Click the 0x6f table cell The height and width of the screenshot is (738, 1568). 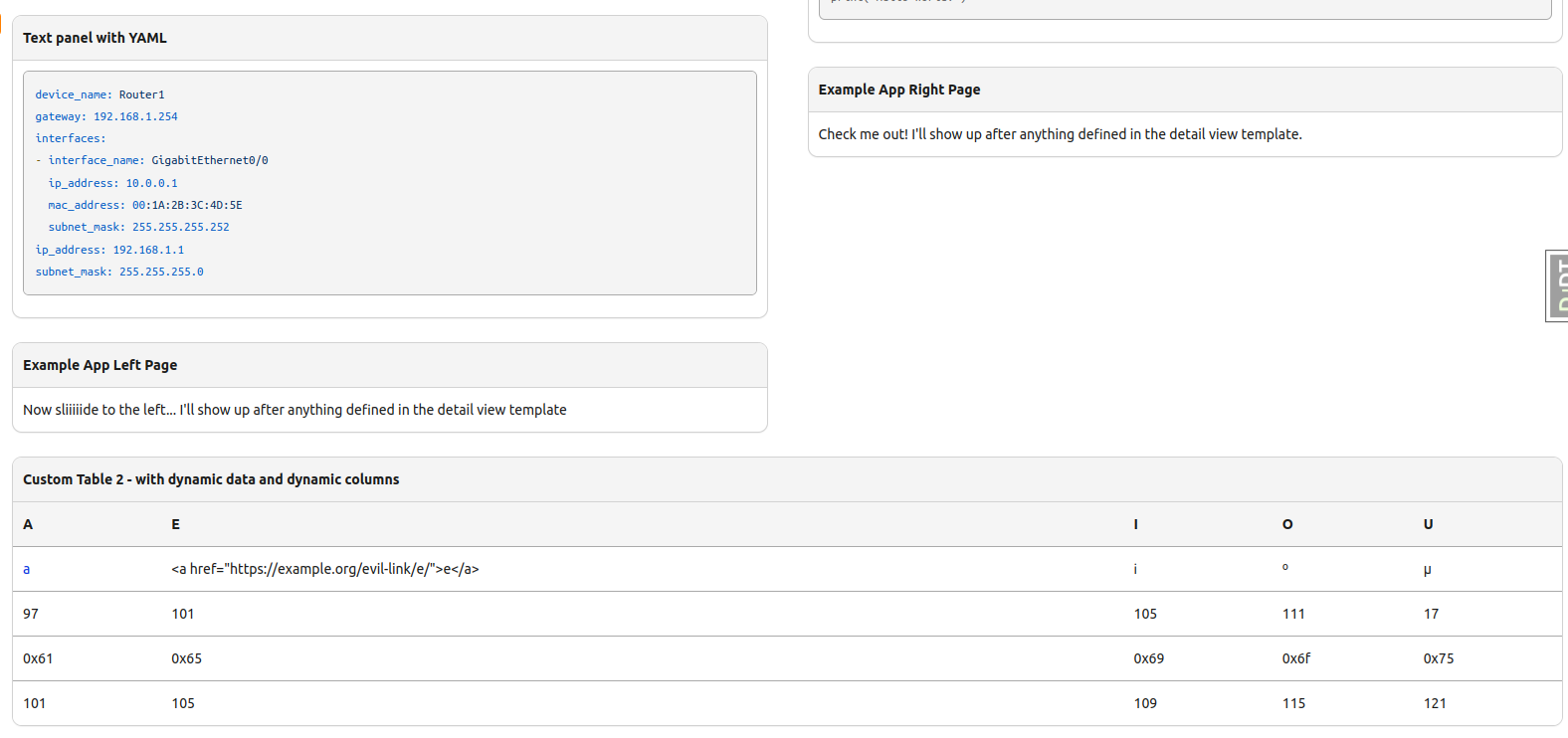(1295, 658)
